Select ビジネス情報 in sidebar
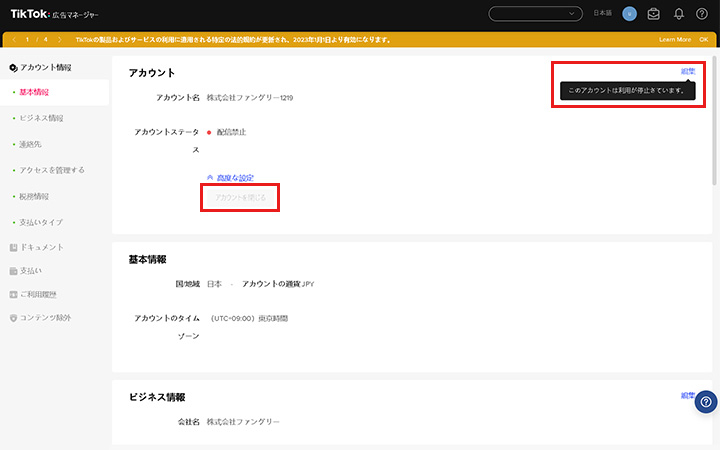Screen dimensions: 720x450 pyautogui.click(x=41, y=118)
